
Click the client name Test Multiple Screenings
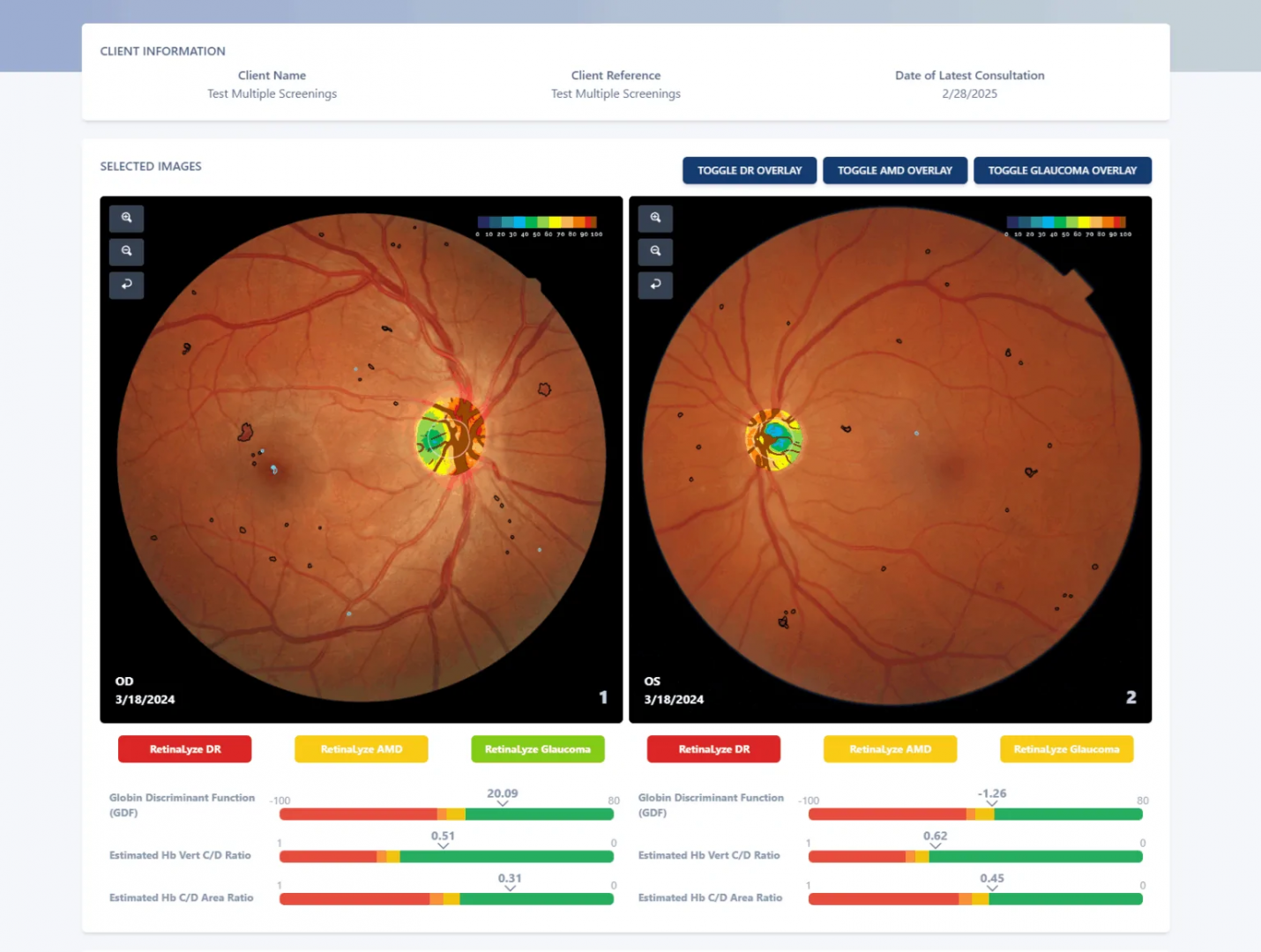pos(272,93)
